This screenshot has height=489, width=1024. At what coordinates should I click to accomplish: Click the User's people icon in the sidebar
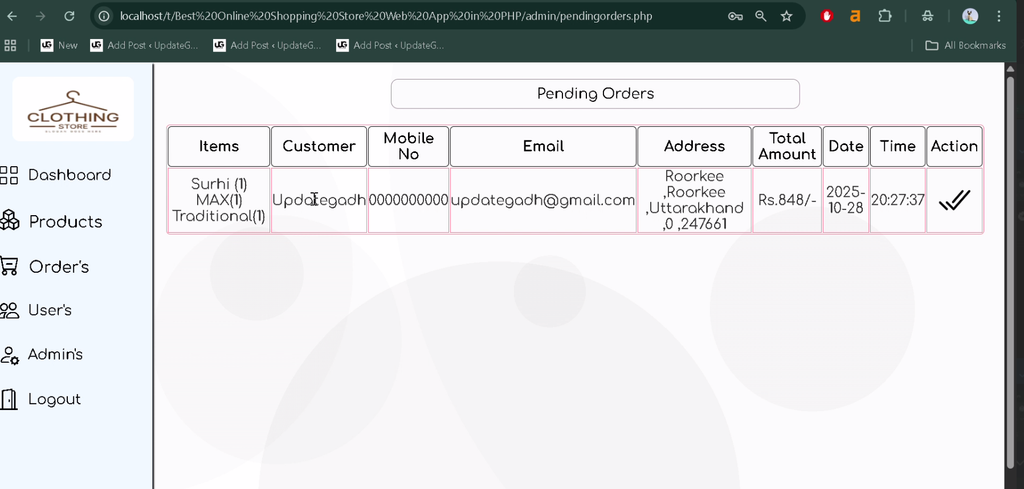pos(9,310)
